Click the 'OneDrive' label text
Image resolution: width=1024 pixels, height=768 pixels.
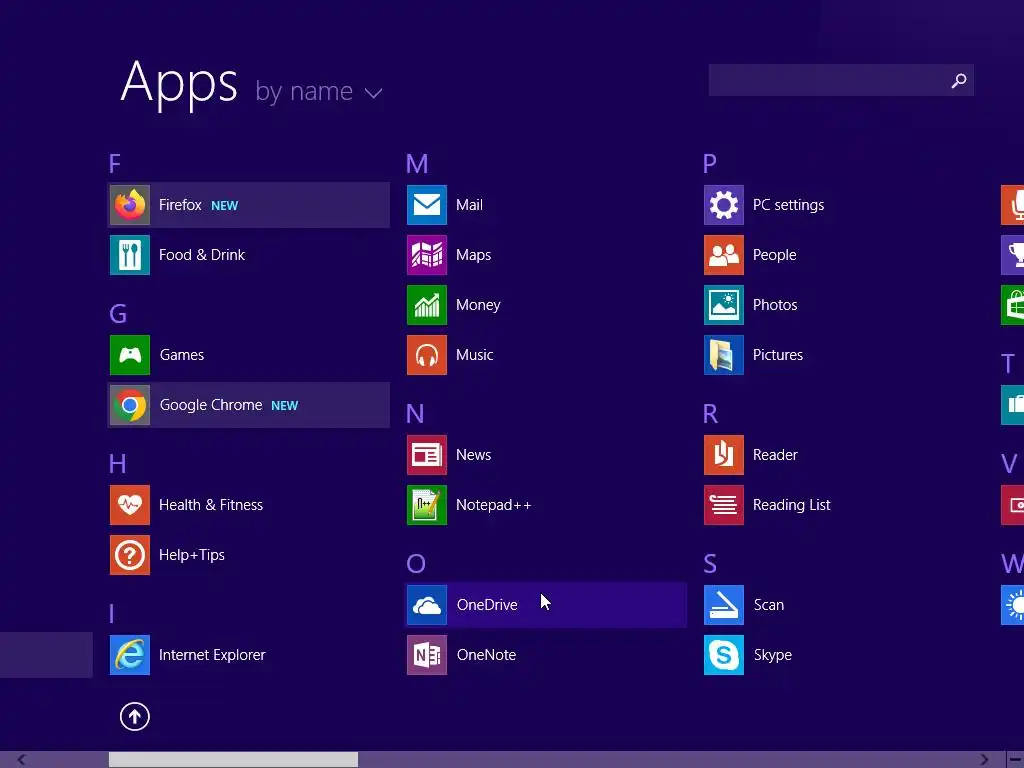[487, 605]
